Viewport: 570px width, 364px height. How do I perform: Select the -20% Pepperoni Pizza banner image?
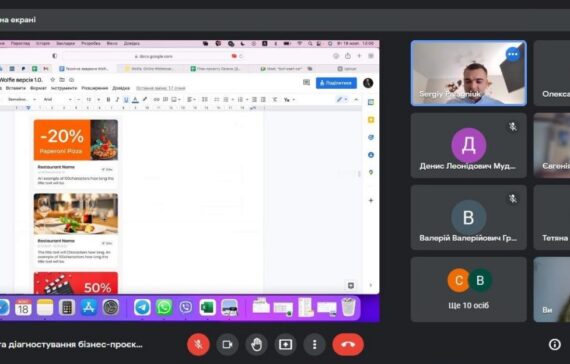tap(76, 140)
